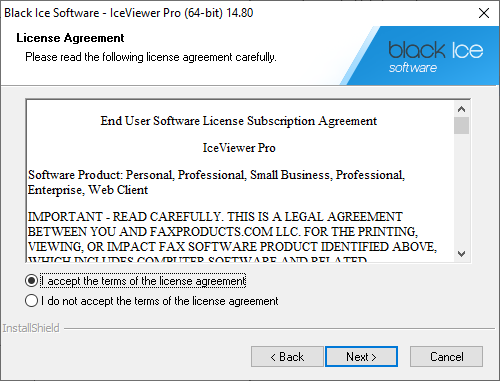
Task: Click the IceViewer Pro heading in license text
Action: click(x=239, y=148)
